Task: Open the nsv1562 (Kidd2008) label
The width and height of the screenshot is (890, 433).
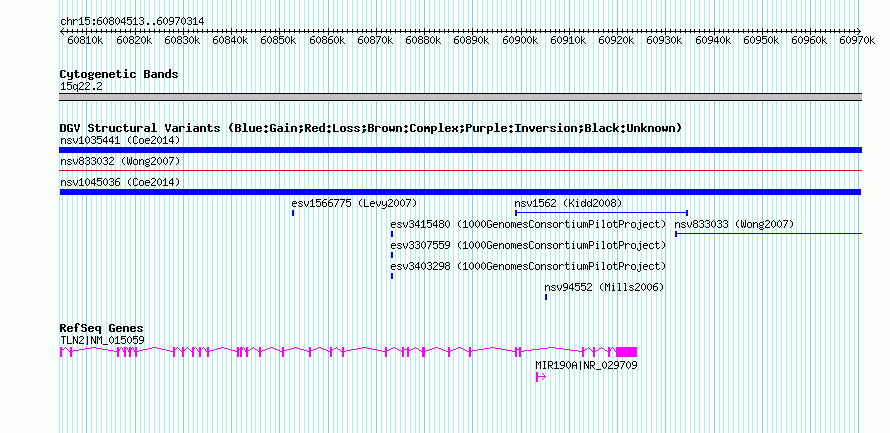Action: pos(568,203)
